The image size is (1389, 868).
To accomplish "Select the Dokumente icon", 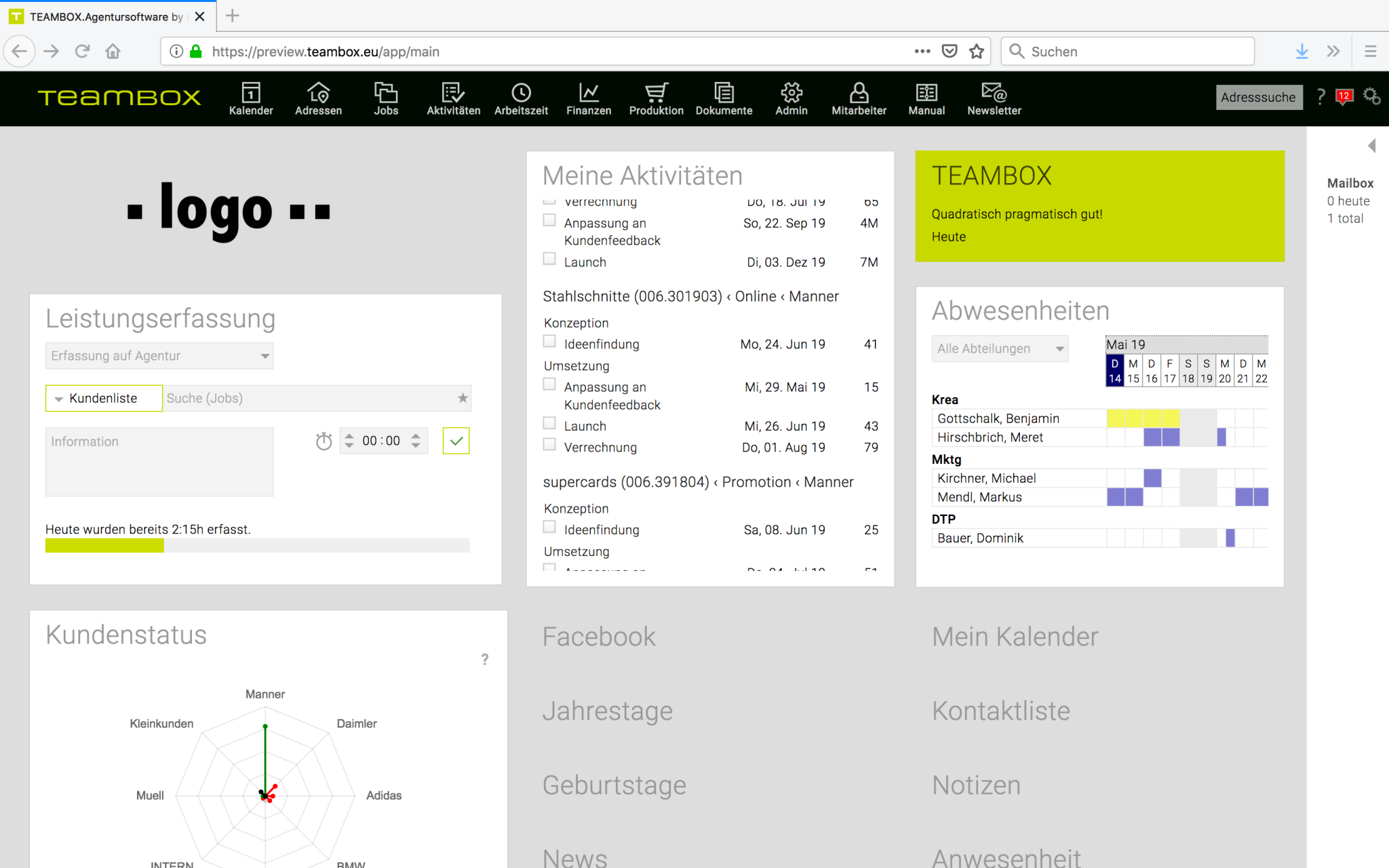I will click(724, 98).
